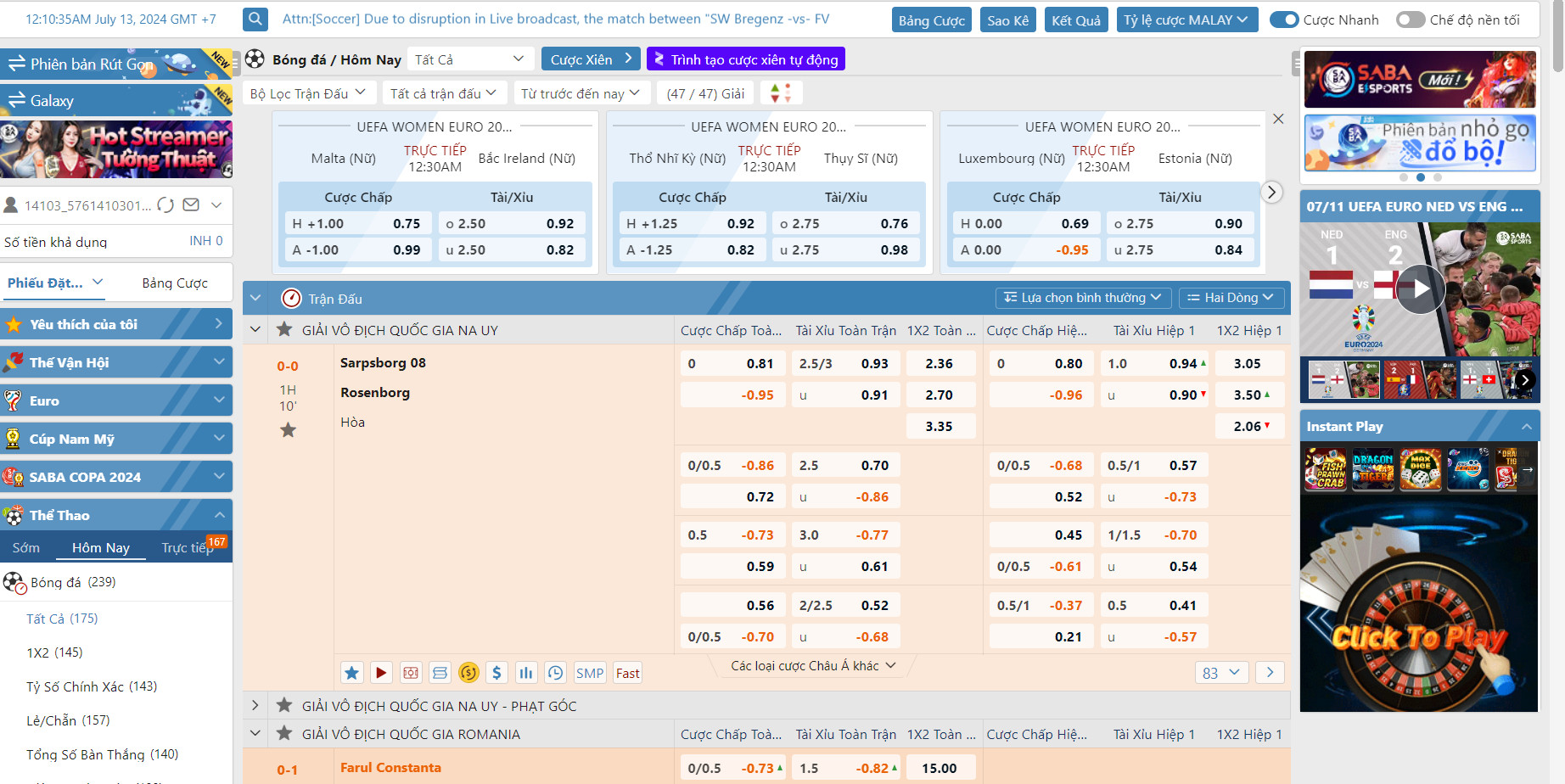
Task: Click the Kết Quả button
Action: [1075, 20]
